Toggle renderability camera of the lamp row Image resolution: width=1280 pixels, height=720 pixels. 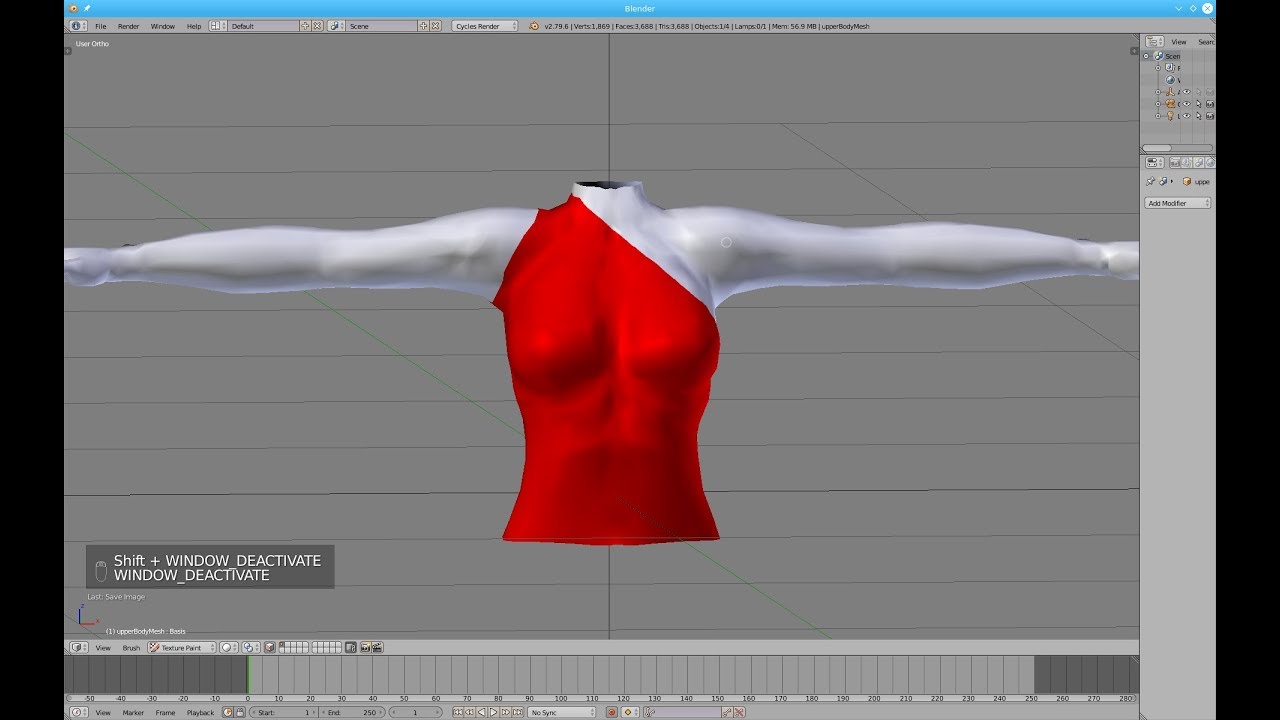(1210, 116)
